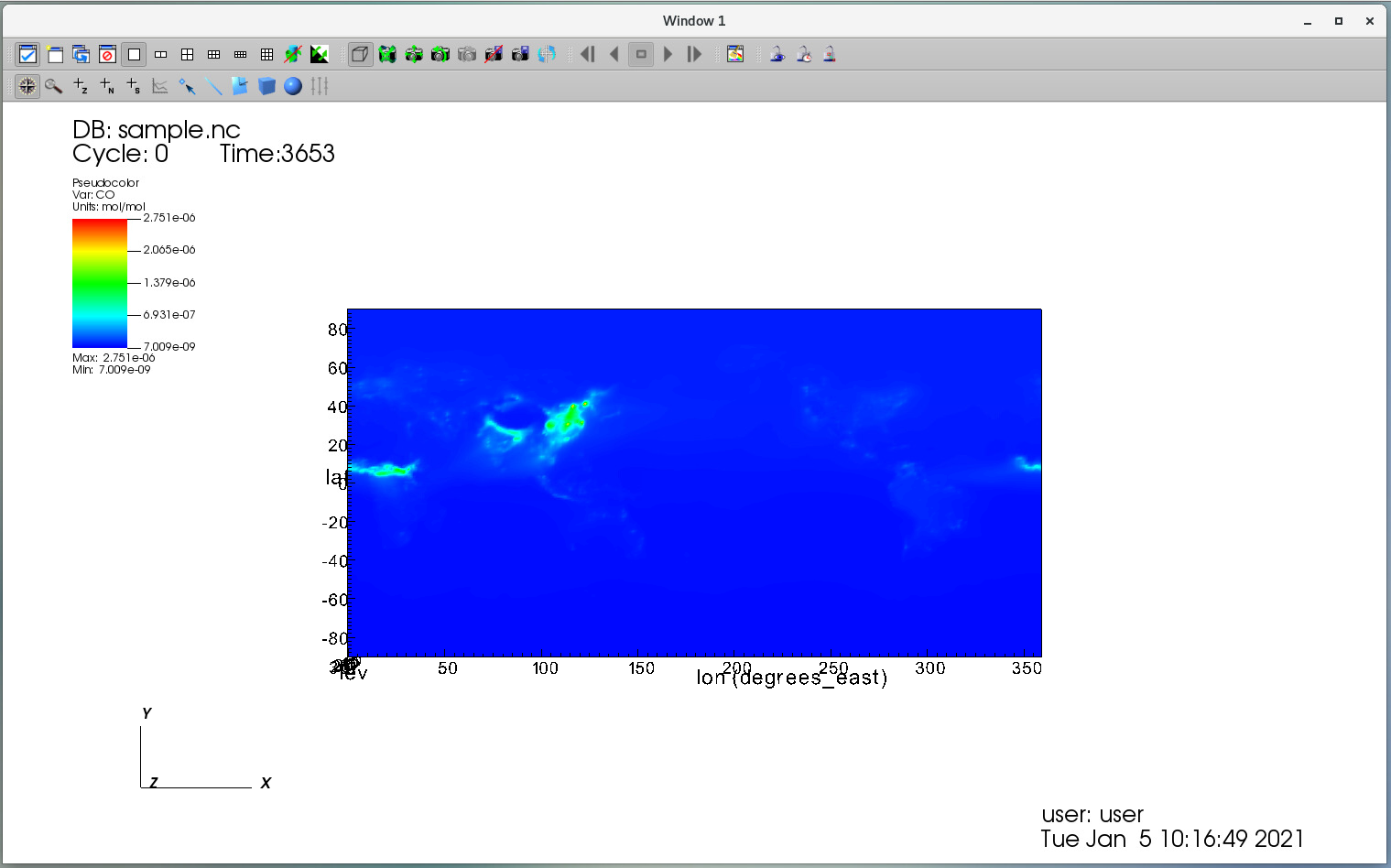Delete the active window

point(107,55)
